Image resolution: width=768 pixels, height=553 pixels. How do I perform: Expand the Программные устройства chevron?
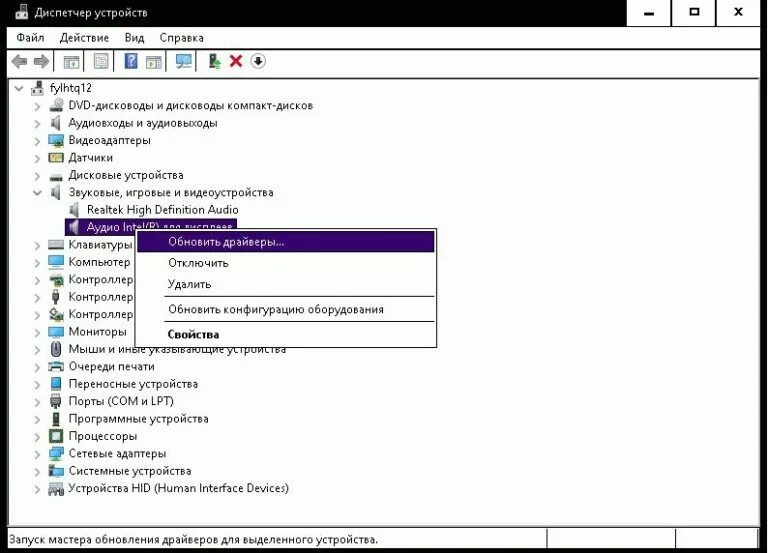[37, 419]
